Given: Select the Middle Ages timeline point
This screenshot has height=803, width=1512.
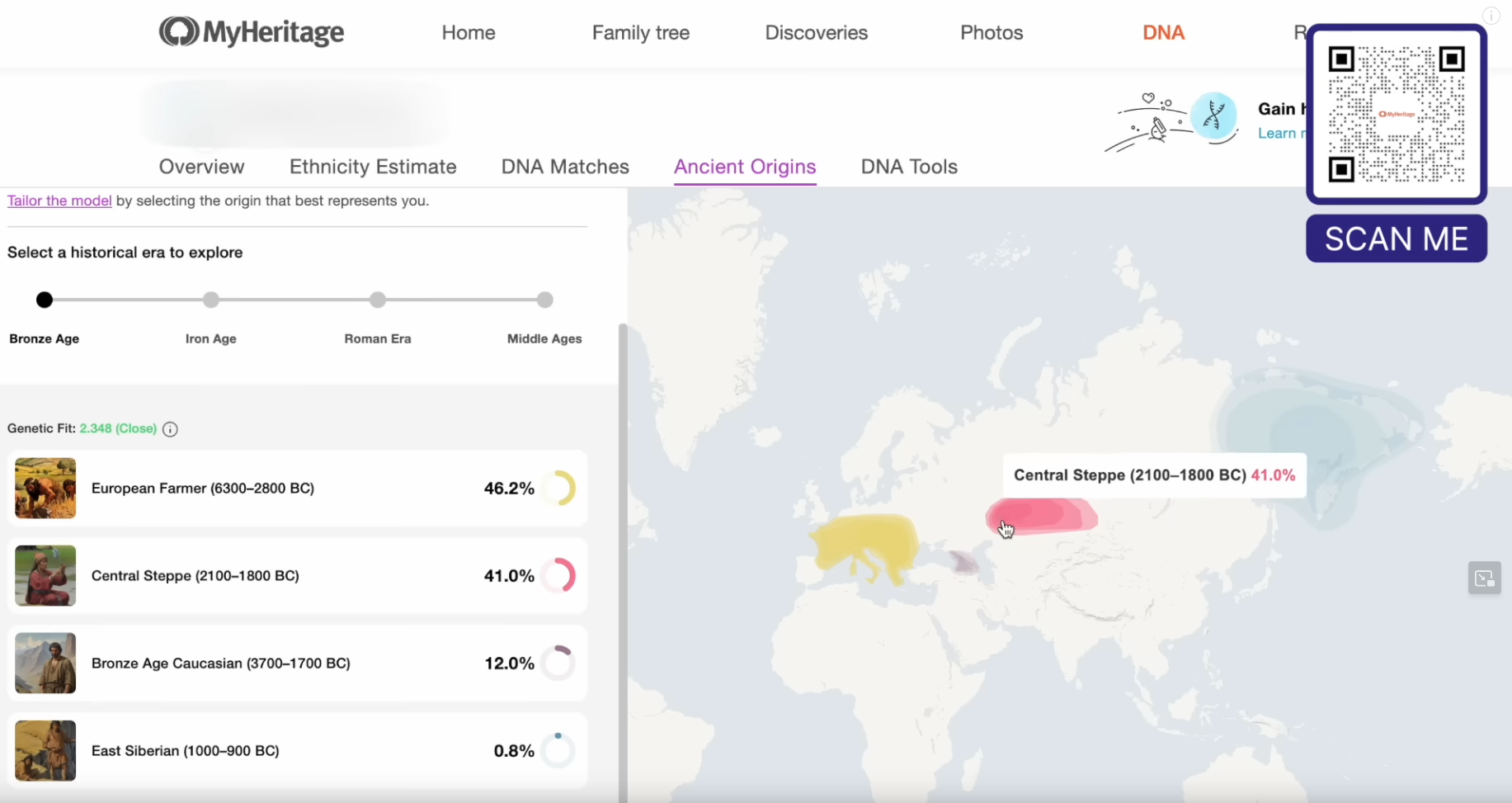Looking at the screenshot, I should coord(544,300).
